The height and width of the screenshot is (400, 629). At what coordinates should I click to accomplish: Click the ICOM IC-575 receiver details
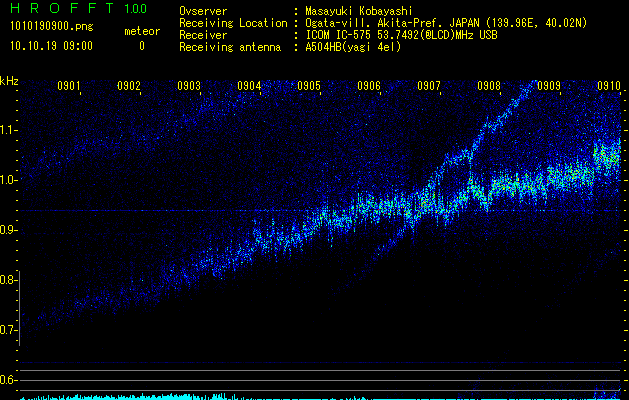pyautogui.click(x=401, y=35)
